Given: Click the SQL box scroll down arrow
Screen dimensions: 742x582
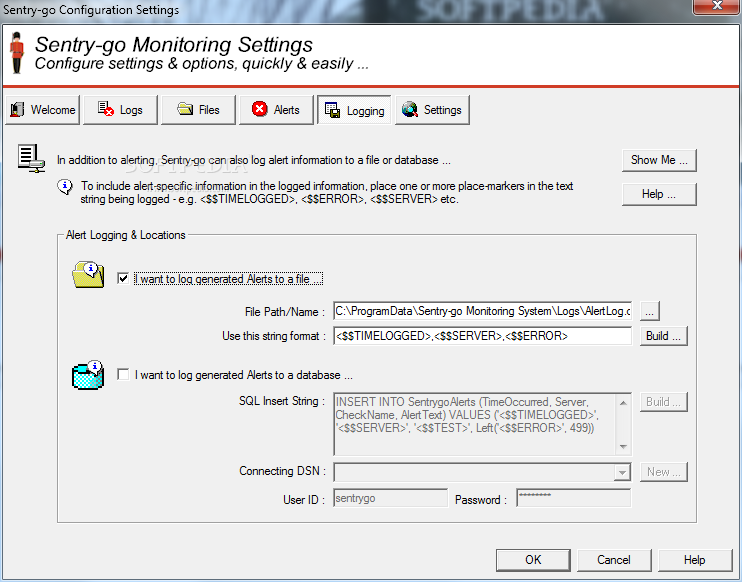Looking at the screenshot, I should point(624,446).
